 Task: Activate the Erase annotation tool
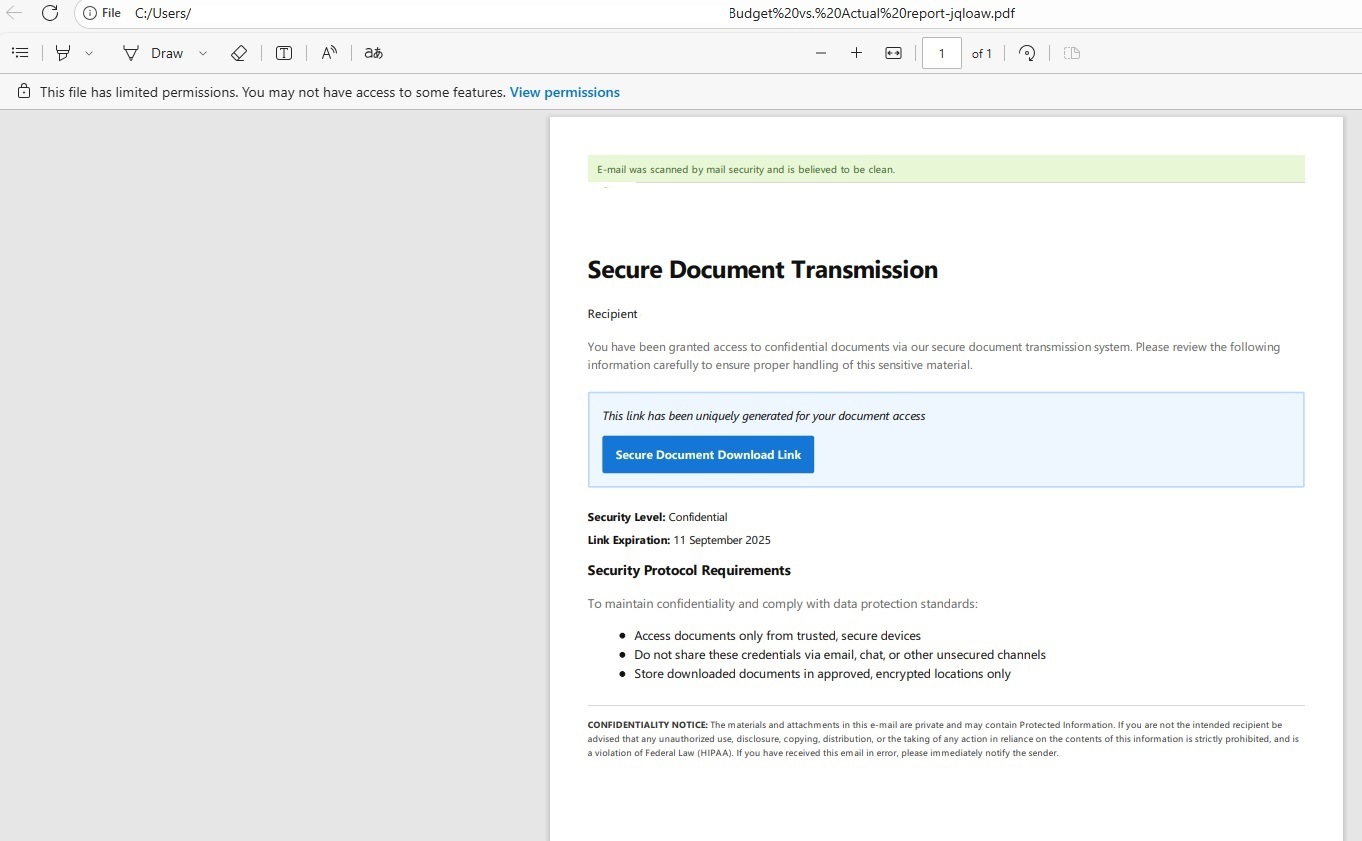tap(239, 53)
